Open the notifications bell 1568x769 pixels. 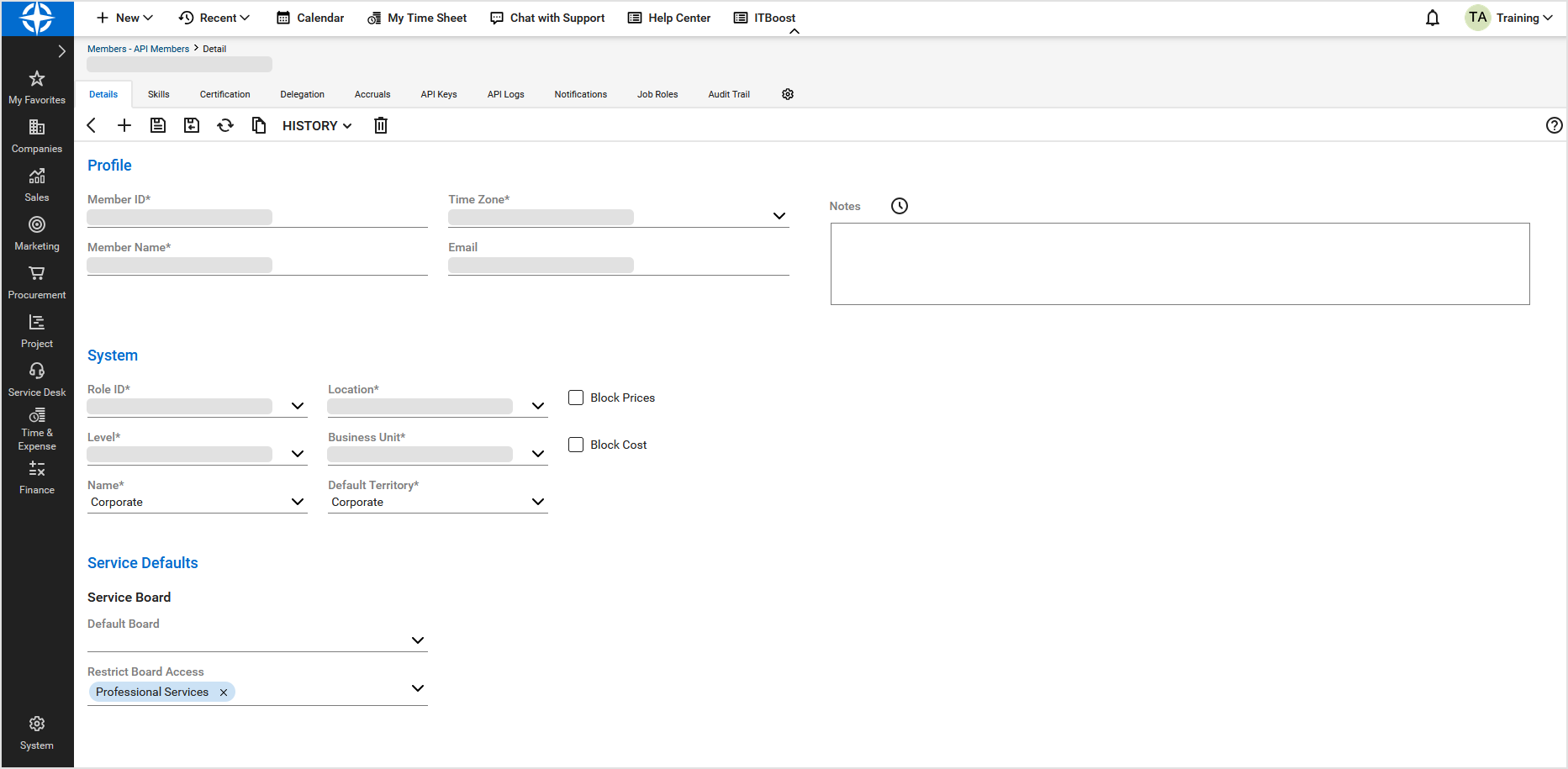coord(1433,18)
